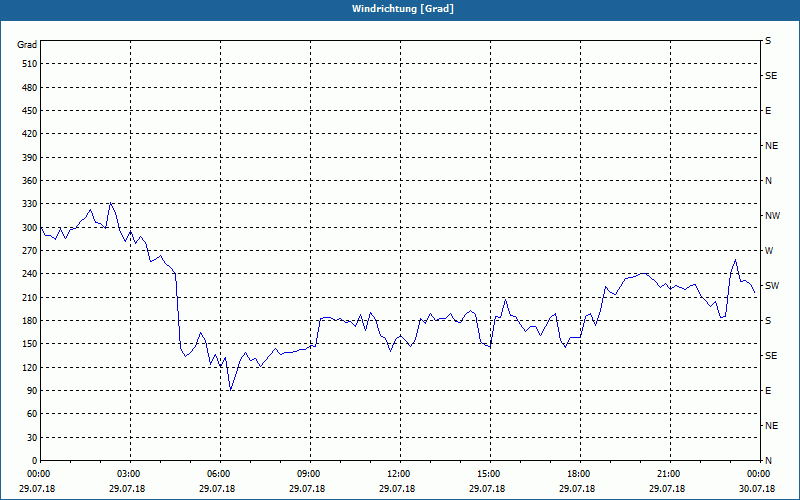800x500 pixels.
Task: Click the 'N' compass label at the 0 gridline
Action: tap(768, 461)
